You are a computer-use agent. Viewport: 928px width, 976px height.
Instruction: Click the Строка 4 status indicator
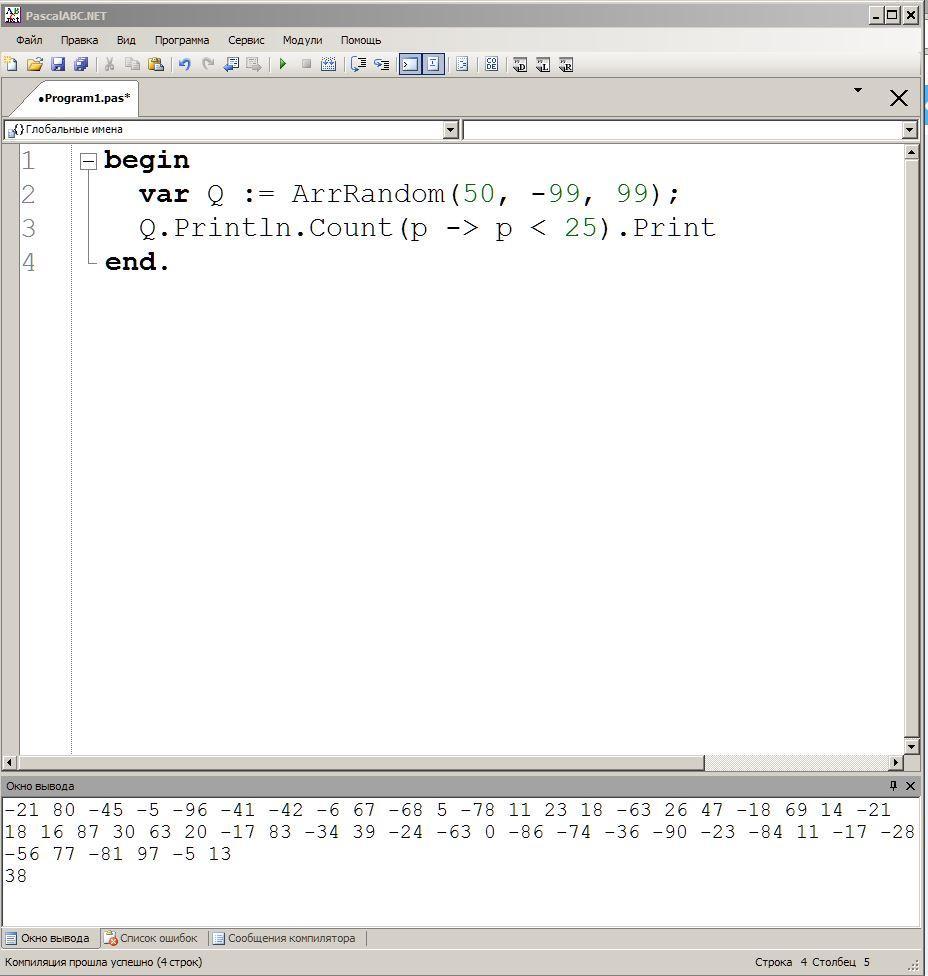[x=780, y=962]
